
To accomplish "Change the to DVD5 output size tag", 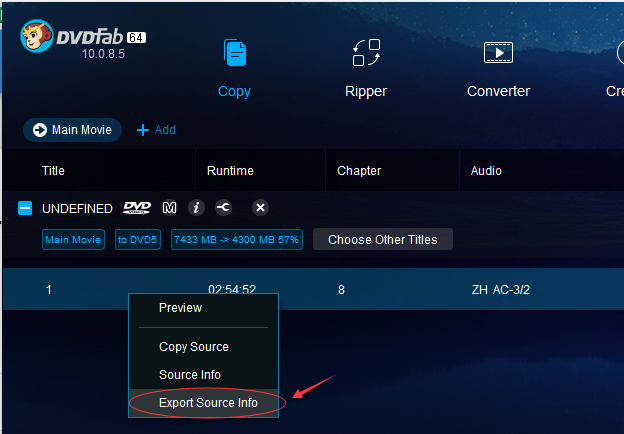I will pyautogui.click(x=138, y=239).
